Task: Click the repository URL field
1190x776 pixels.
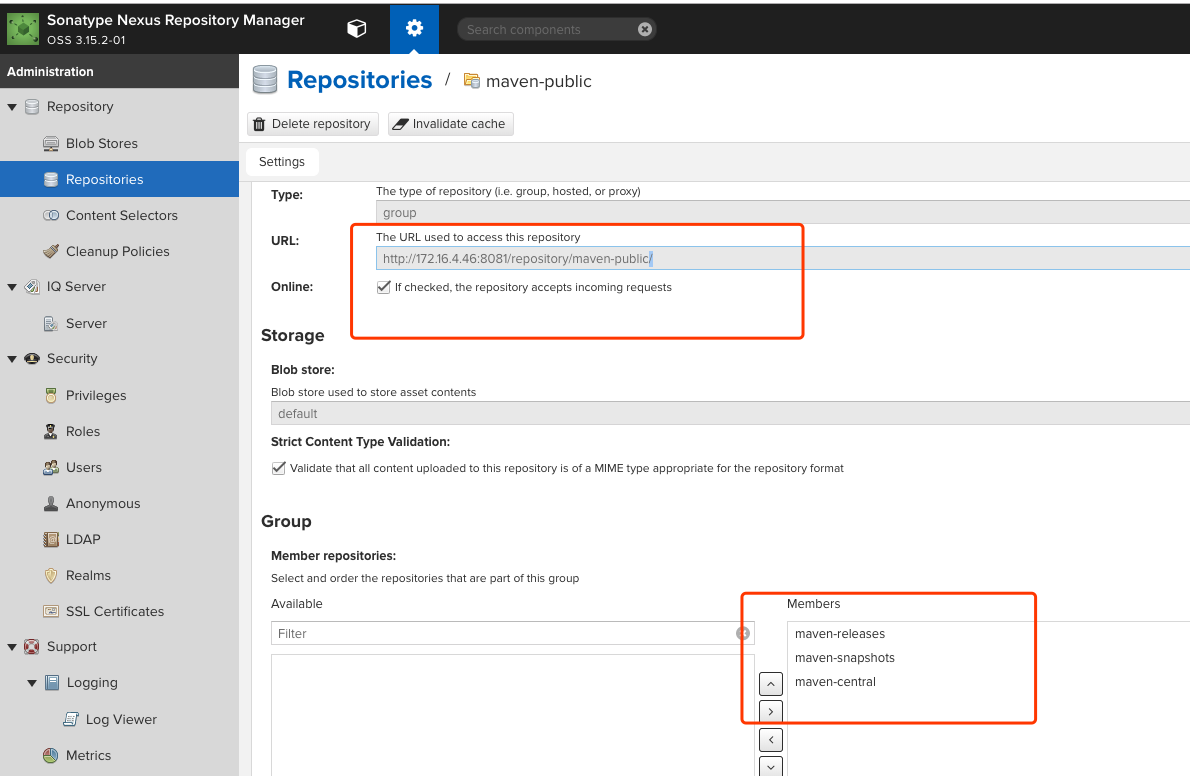Action: click(x=782, y=258)
